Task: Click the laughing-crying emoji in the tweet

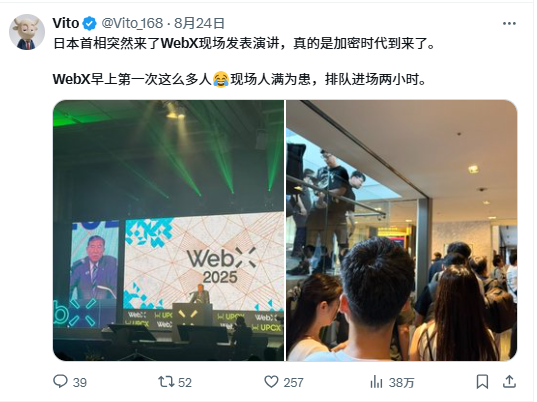Action: coord(221,79)
